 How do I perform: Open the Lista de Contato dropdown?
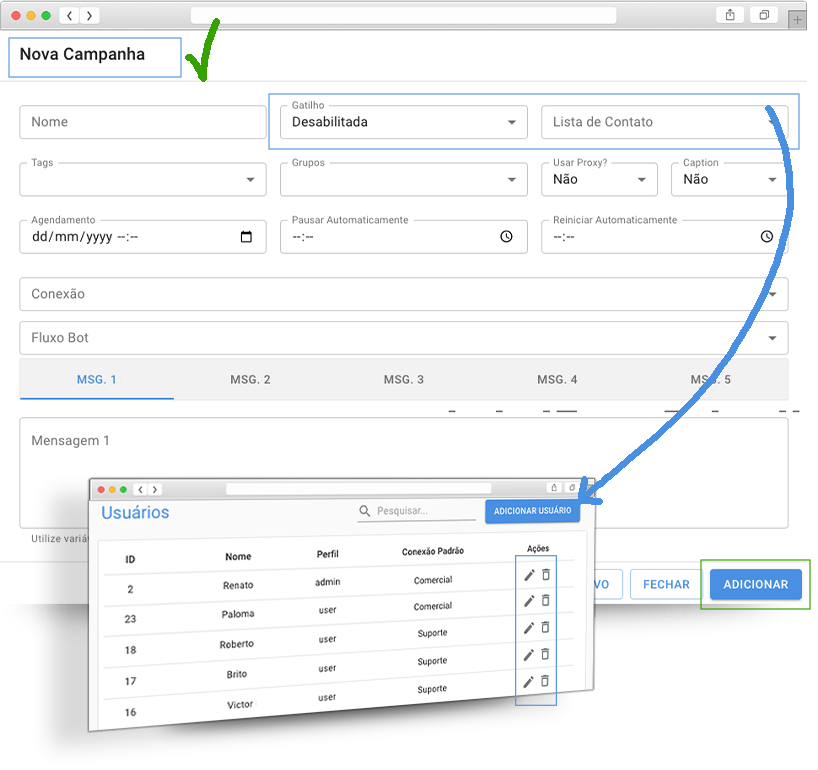(665, 122)
